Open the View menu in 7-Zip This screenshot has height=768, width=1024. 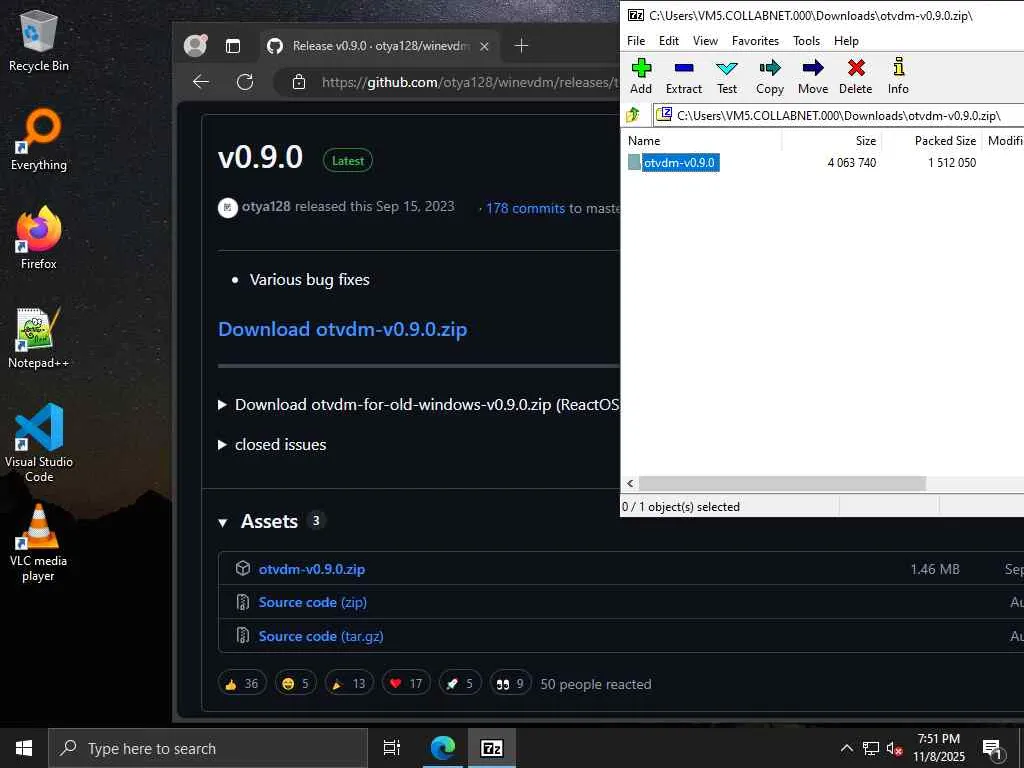click(705, 40)
